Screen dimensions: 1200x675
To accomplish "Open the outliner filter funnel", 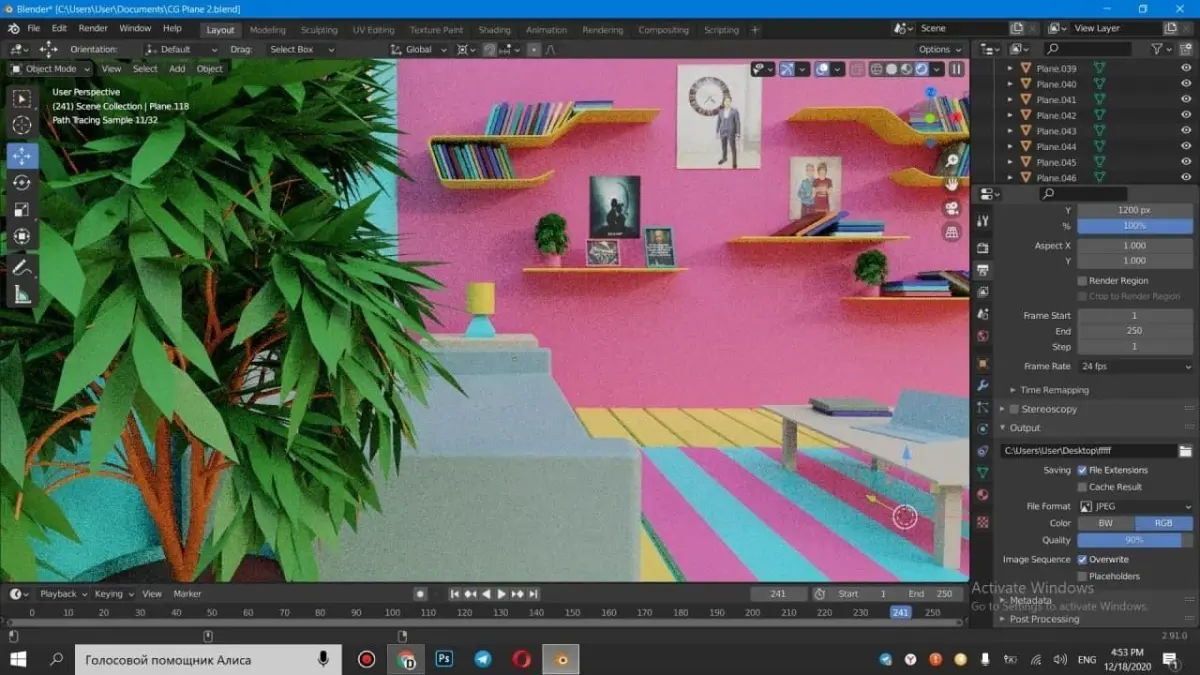I will click(1157, 48).
